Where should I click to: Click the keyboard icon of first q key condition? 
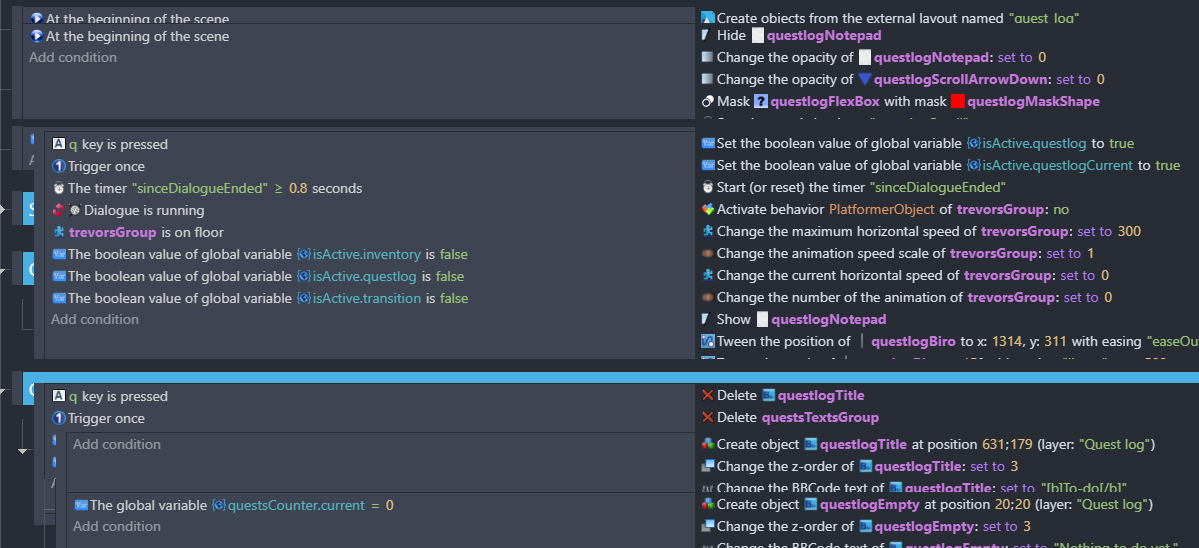[59, 144]
